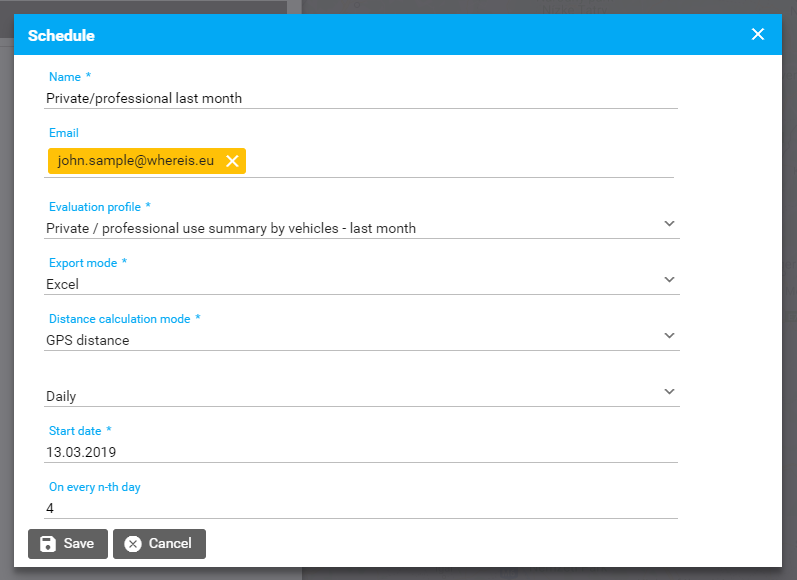Click the circled X icon on Cancel
Viewport: 797px width, 580px height.
pyautogui.click(x=133, y=544)
